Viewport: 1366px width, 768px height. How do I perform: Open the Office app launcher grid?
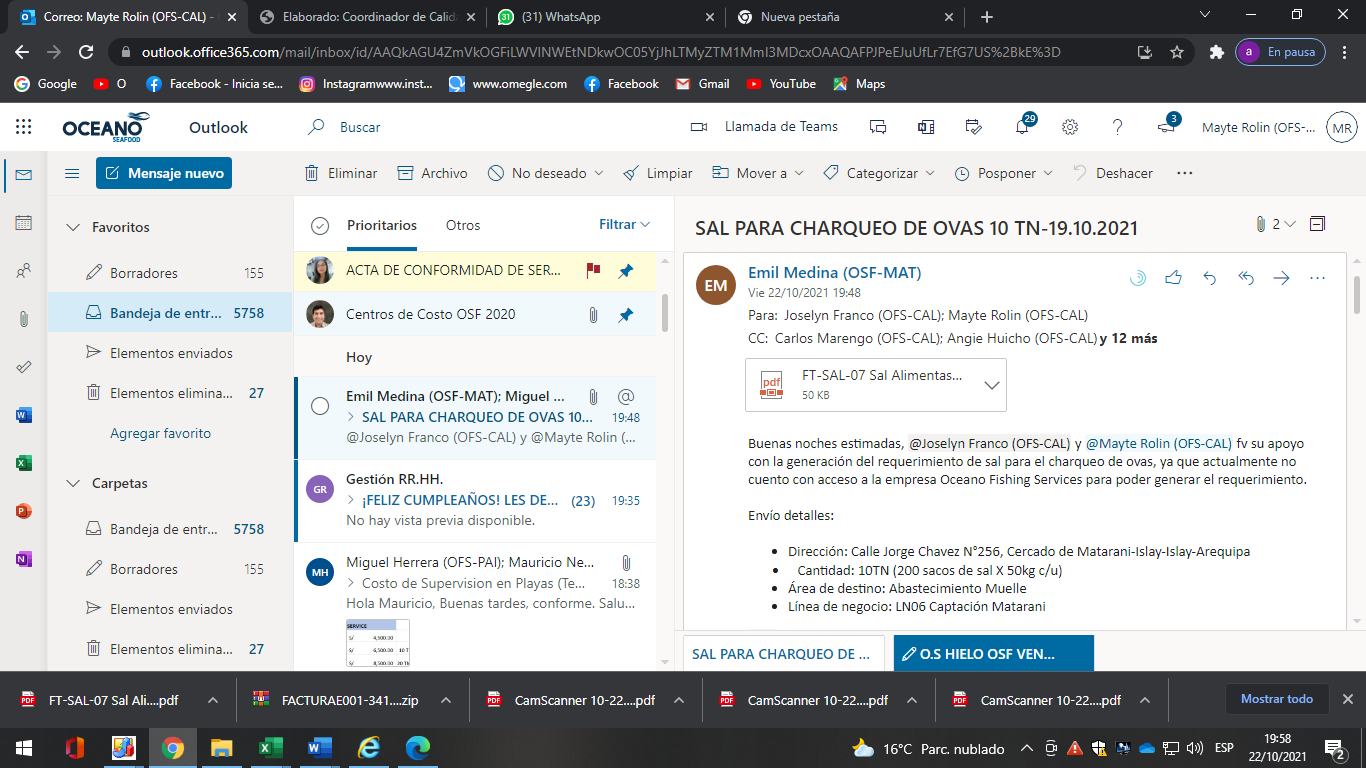[24, 127]
